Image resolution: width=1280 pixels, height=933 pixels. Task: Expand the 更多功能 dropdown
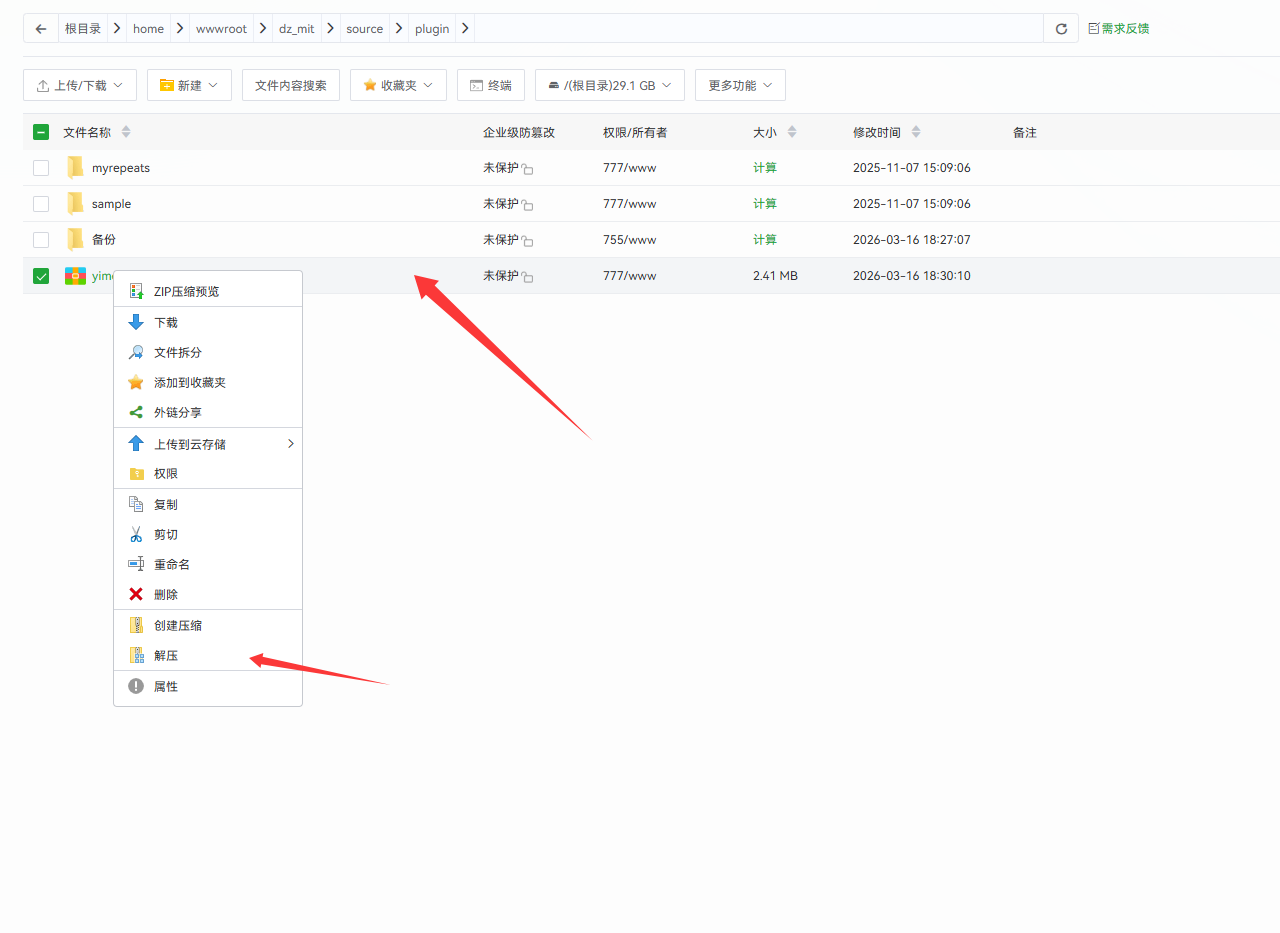[x=740, y=86]
